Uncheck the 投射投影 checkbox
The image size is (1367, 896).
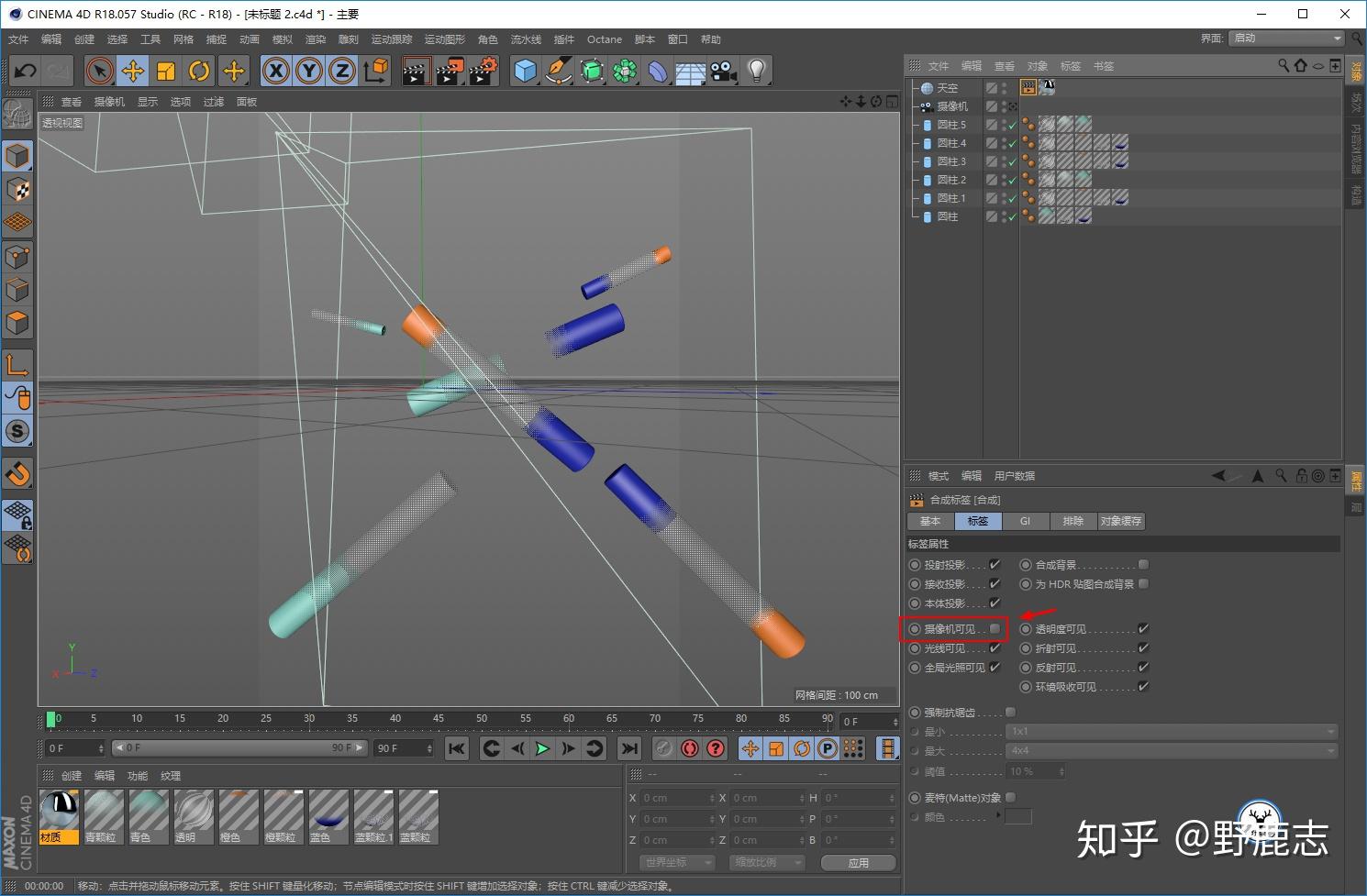pos(995,565)
